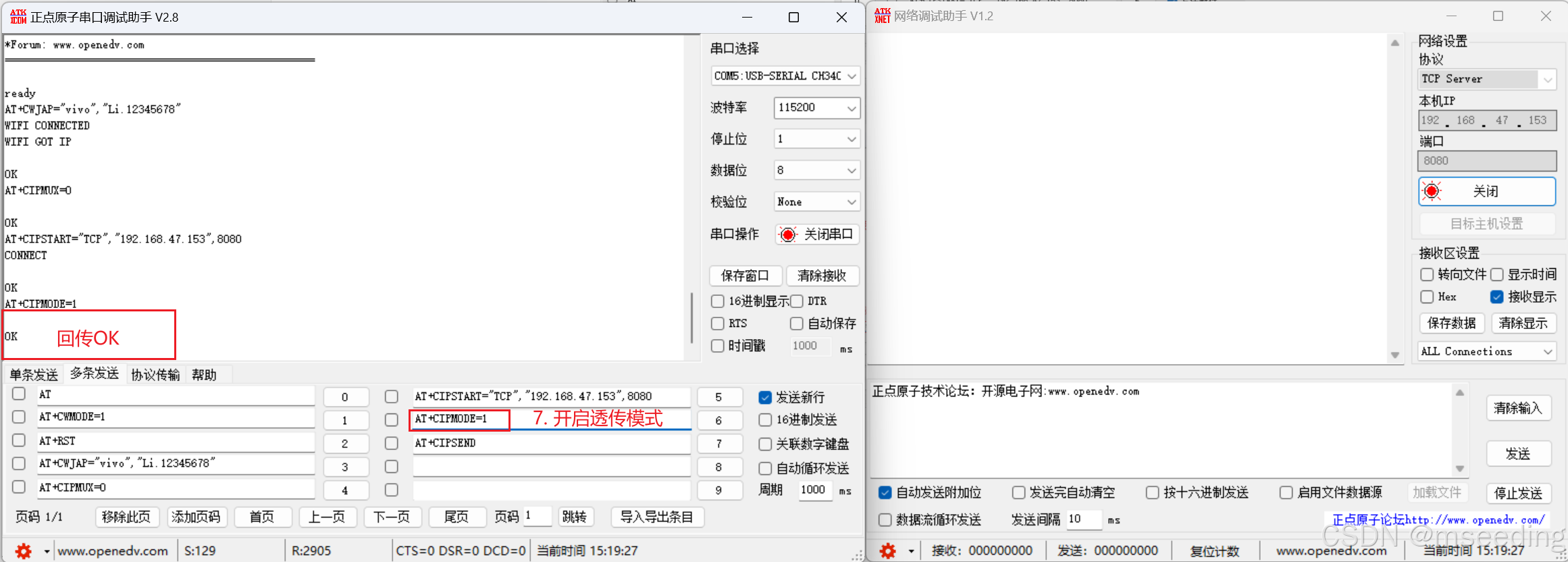Click 移除此页 button
1568x562 pixels.
tap(126, 517)
